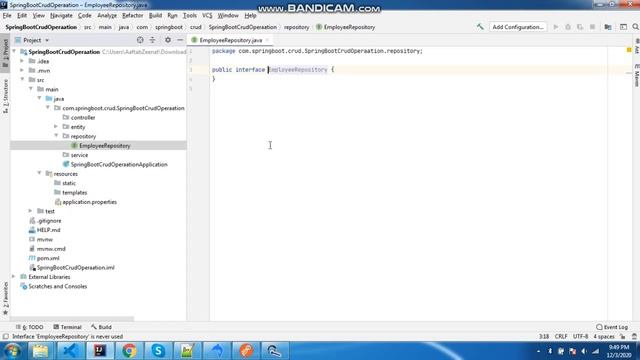Open the Build menu
The height and width of the screenshot is (360, 640).
point(155,16)
